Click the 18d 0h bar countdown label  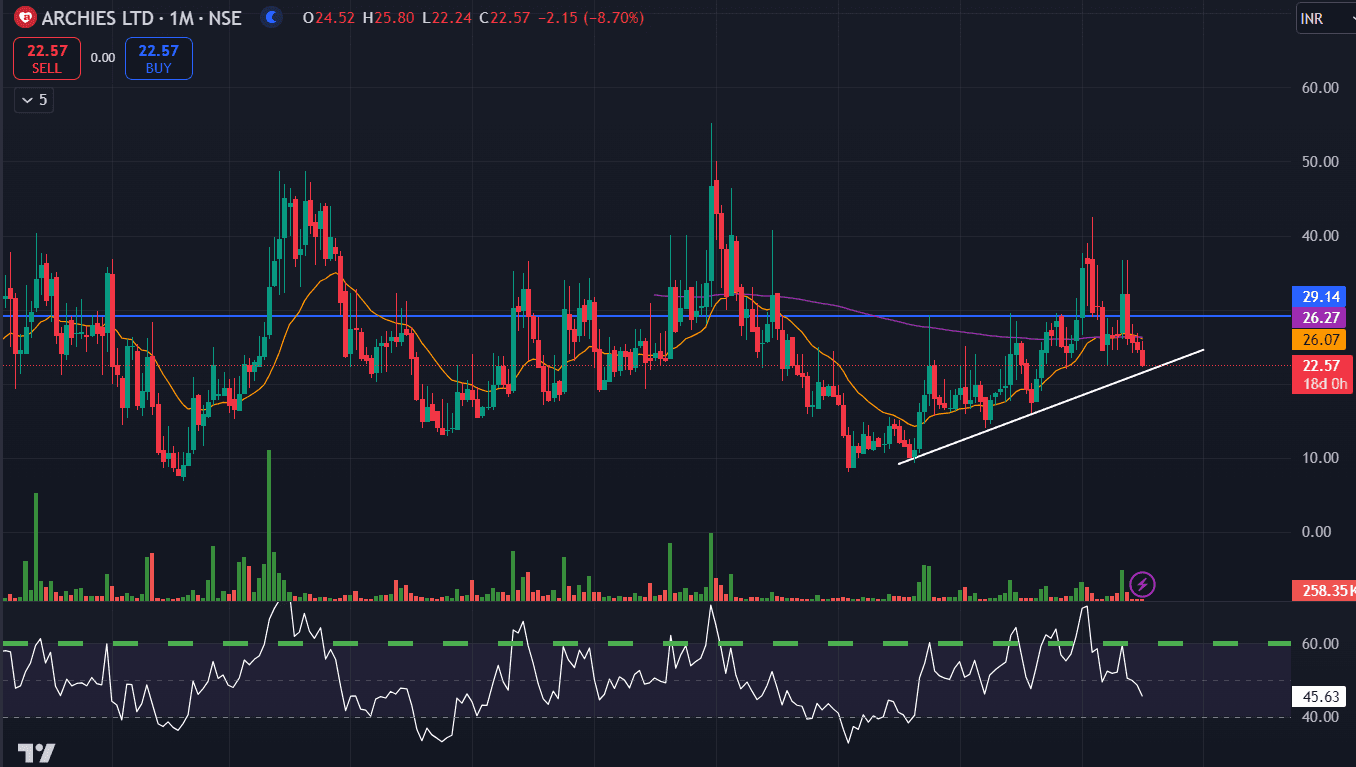point(1323,384)
